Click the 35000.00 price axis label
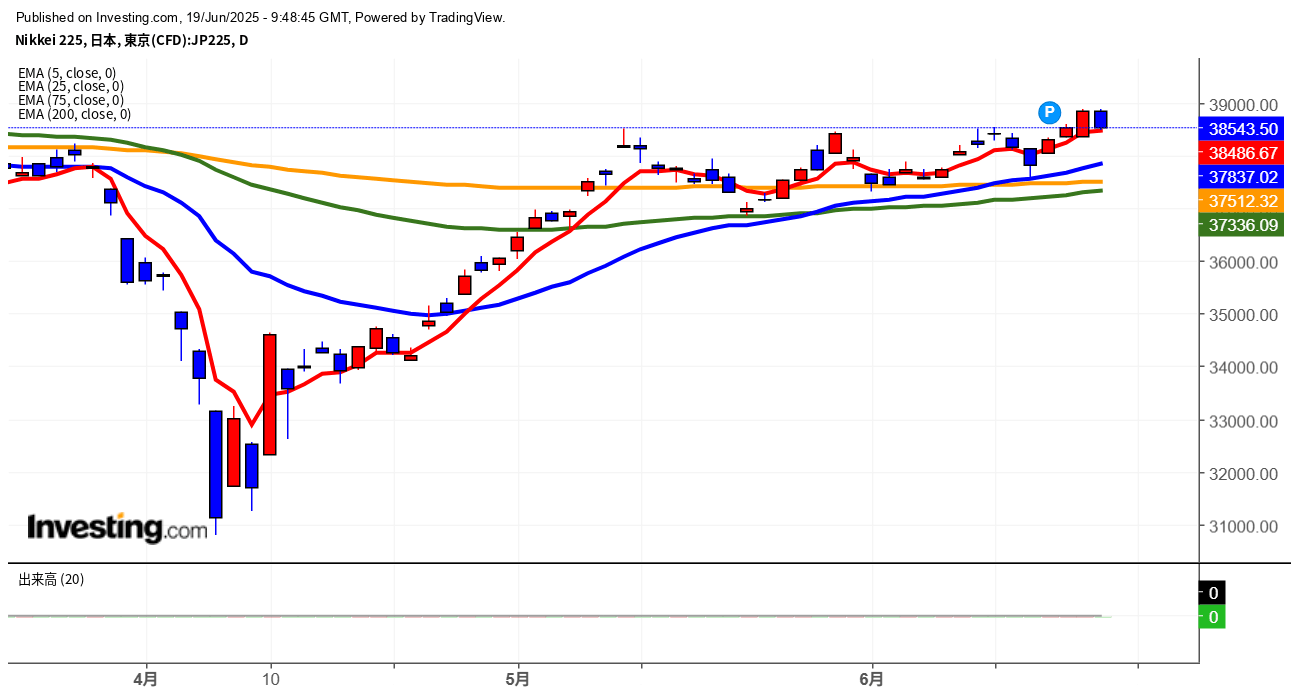This screenshot has width=1291, height=696. pos(1243,315)
